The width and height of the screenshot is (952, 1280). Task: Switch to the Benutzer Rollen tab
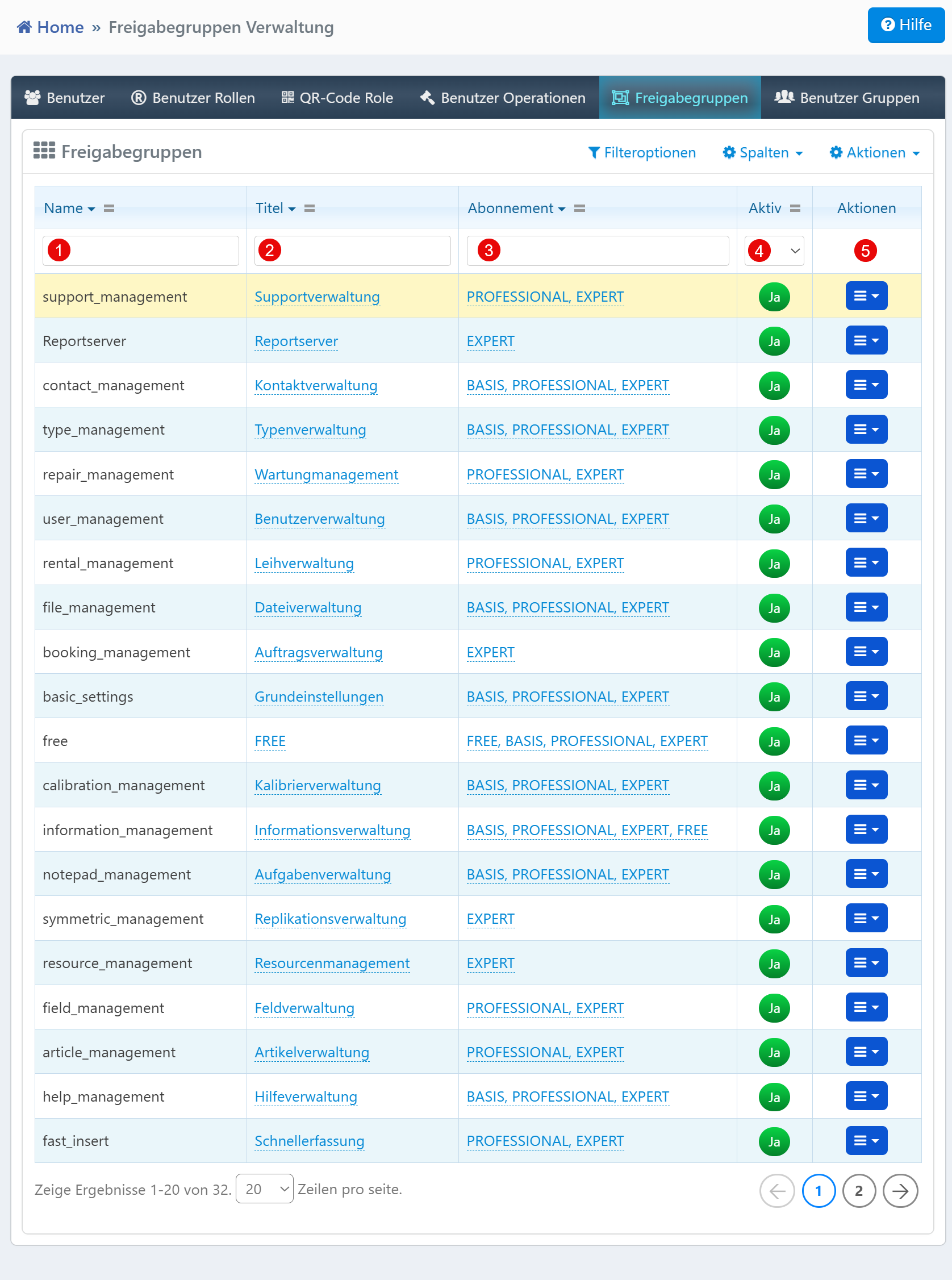tap(193, 98)
